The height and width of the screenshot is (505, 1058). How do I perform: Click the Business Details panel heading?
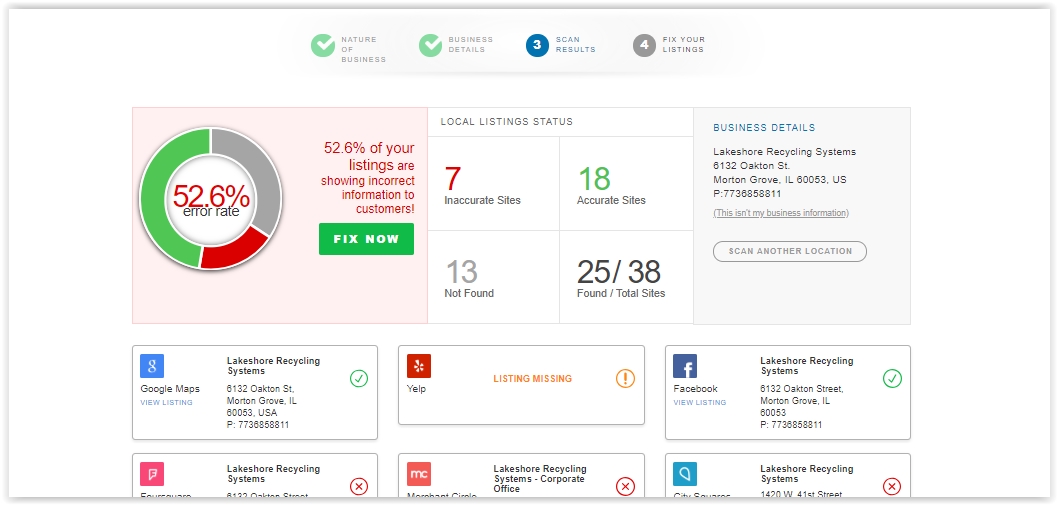tap(764, 128)
